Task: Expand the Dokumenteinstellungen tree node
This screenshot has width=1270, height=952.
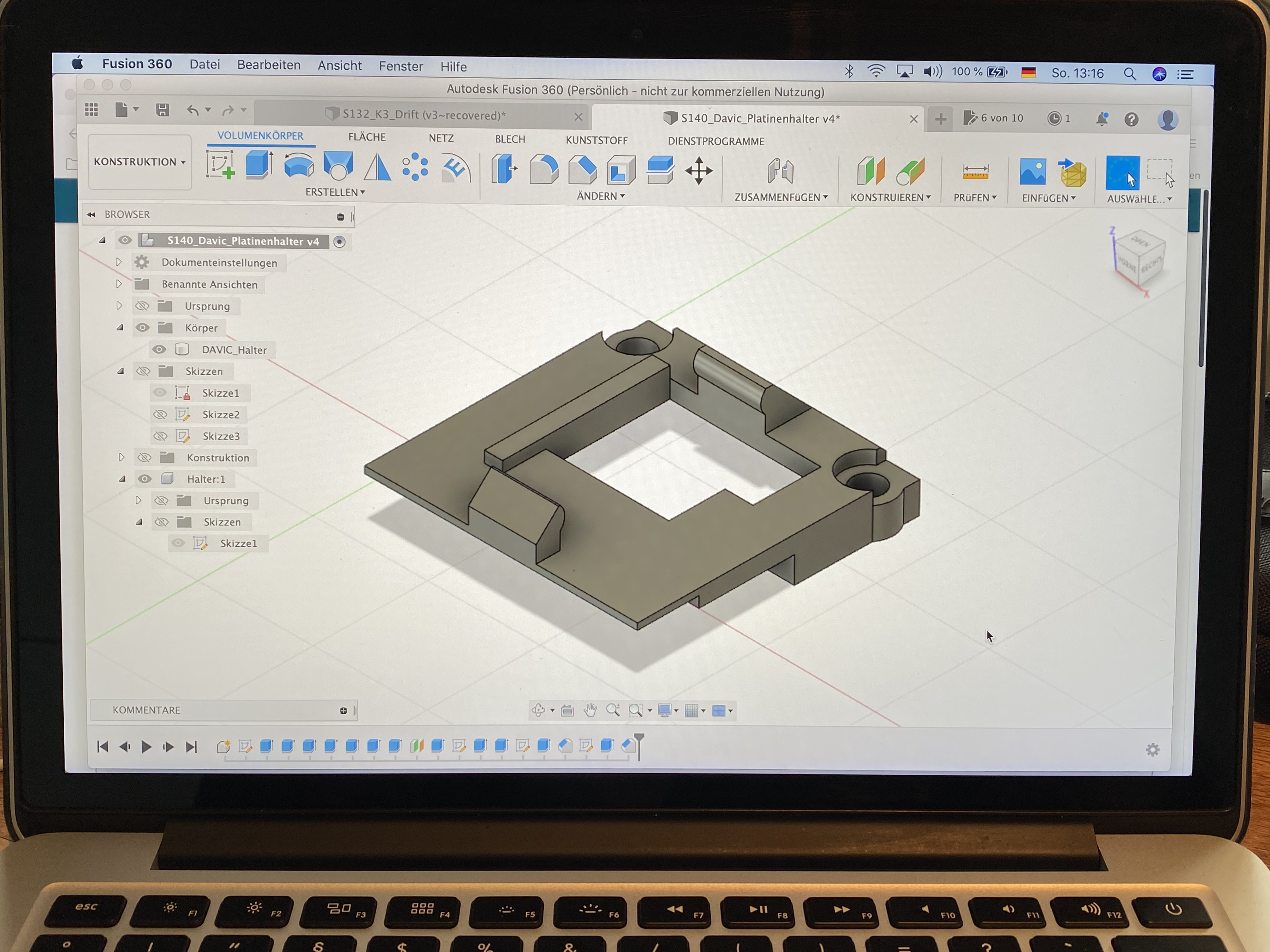Action: 119,262
